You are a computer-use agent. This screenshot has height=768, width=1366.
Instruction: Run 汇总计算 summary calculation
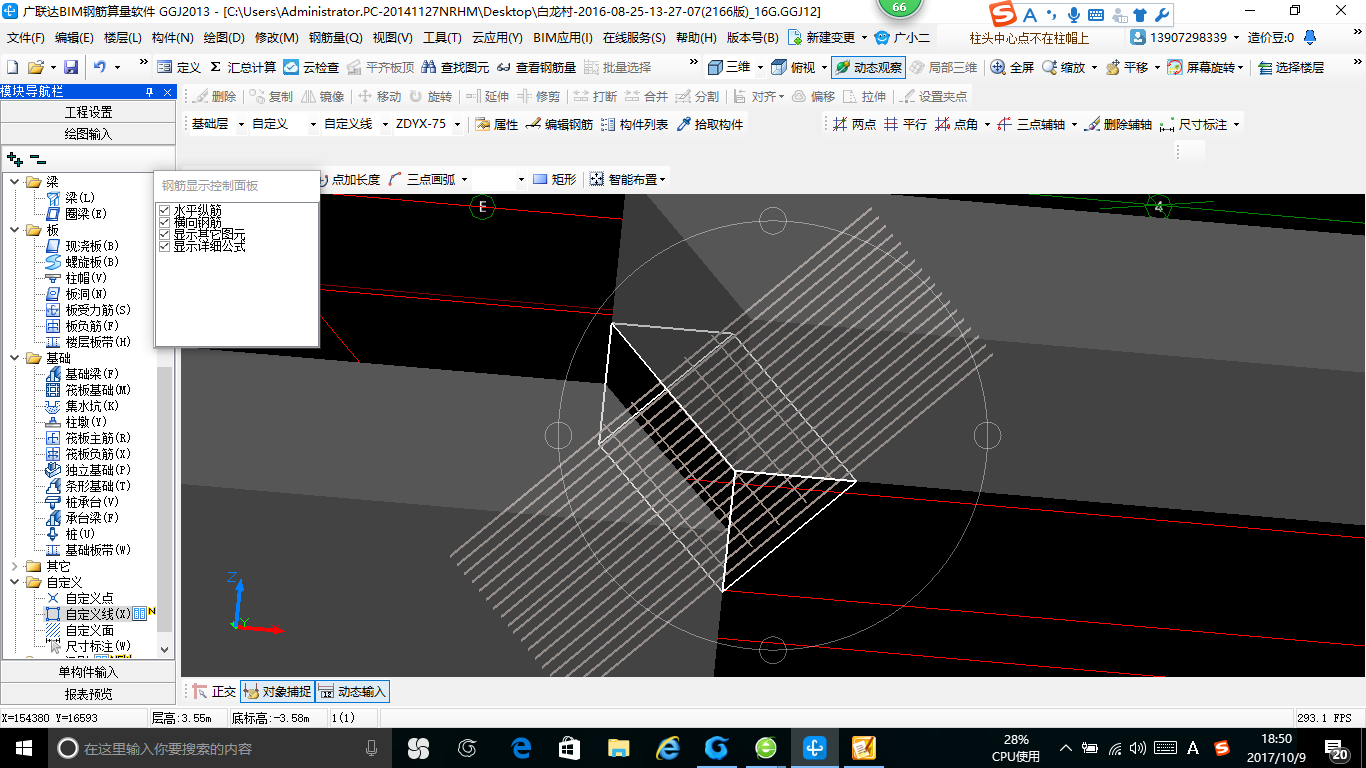click(243, 67)
